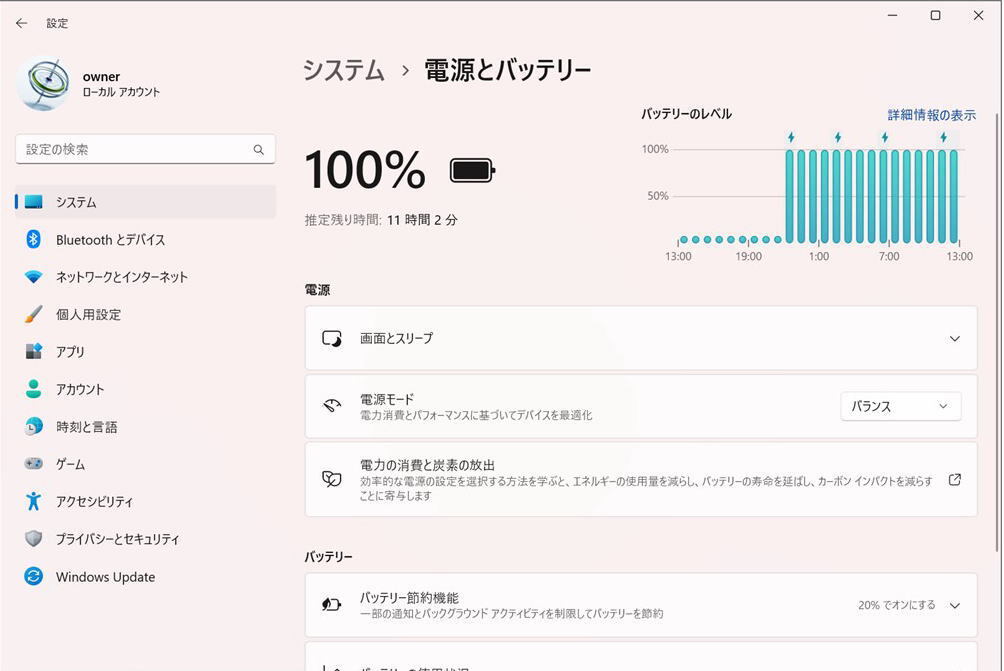The image size is (1004, 671).
Task: Go to 時刻と言語 settings
Action: (86, 427)
